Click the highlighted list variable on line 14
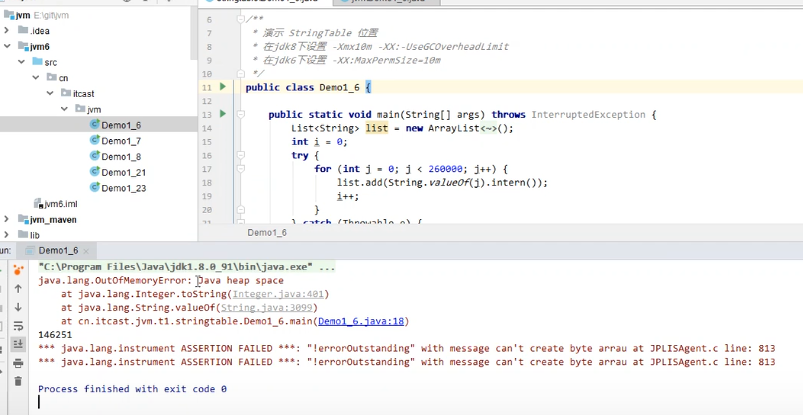This screenshot has width=803, height=415. tap(376, 128)
